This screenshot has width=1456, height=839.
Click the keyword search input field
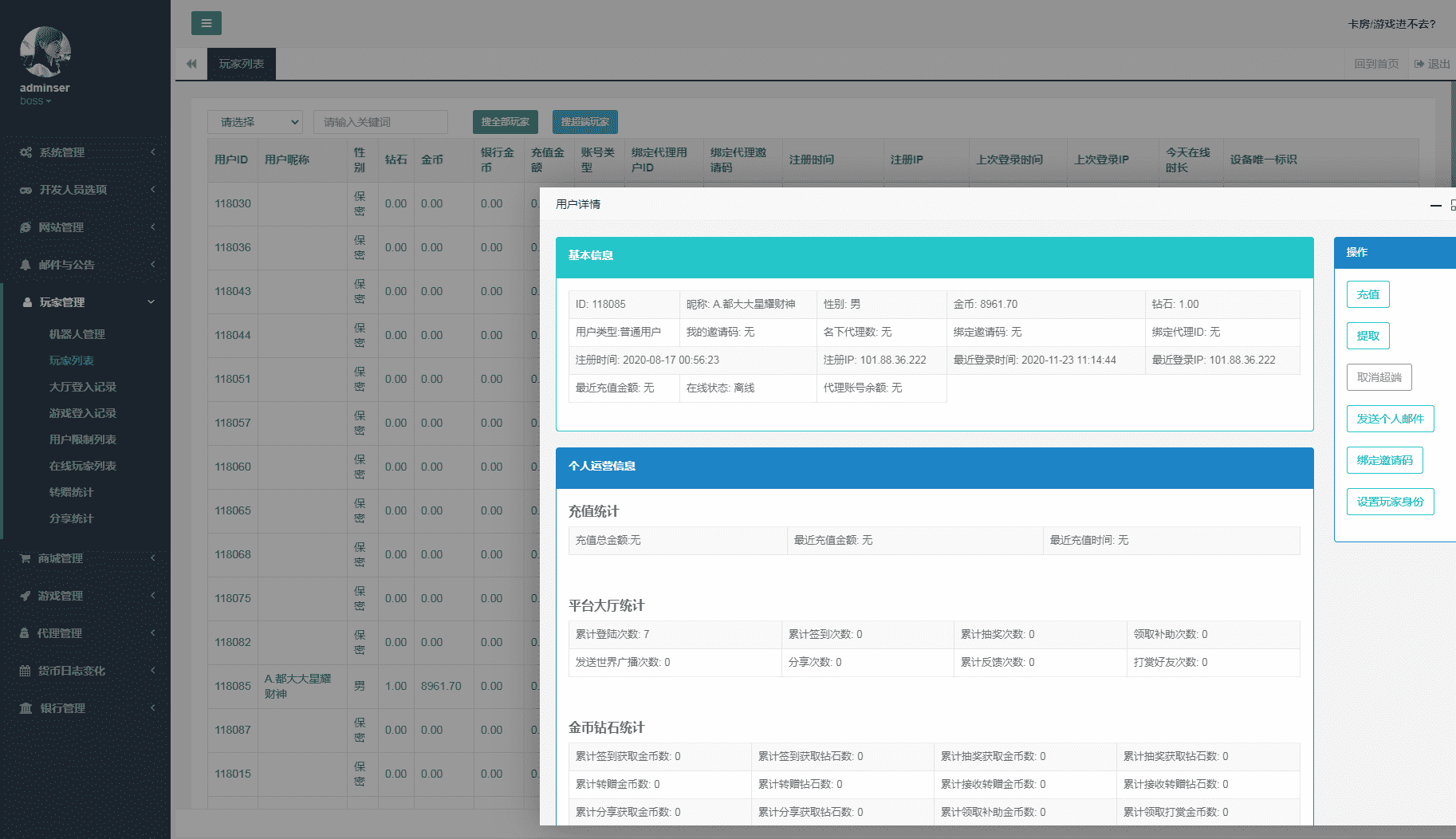pyautogui.click(x=380, y=122)
